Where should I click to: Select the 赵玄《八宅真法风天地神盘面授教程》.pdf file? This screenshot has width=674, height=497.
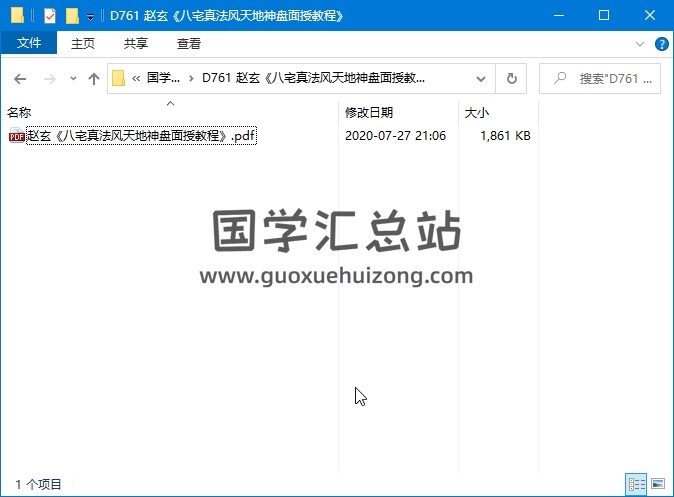141,136
